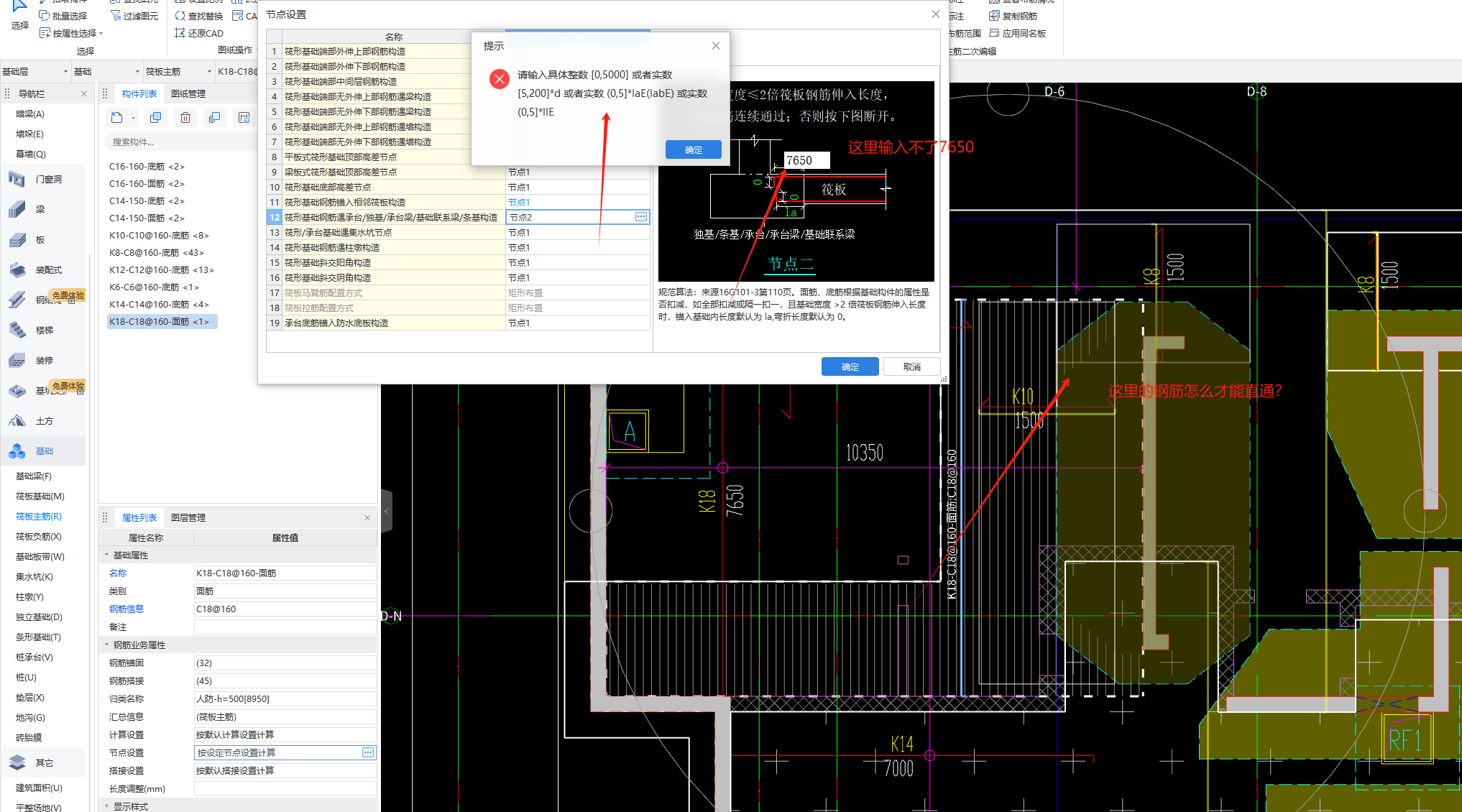Switch to the 构件列表 tab
This screenshot has height=812, width=1462.
(139, 93)
